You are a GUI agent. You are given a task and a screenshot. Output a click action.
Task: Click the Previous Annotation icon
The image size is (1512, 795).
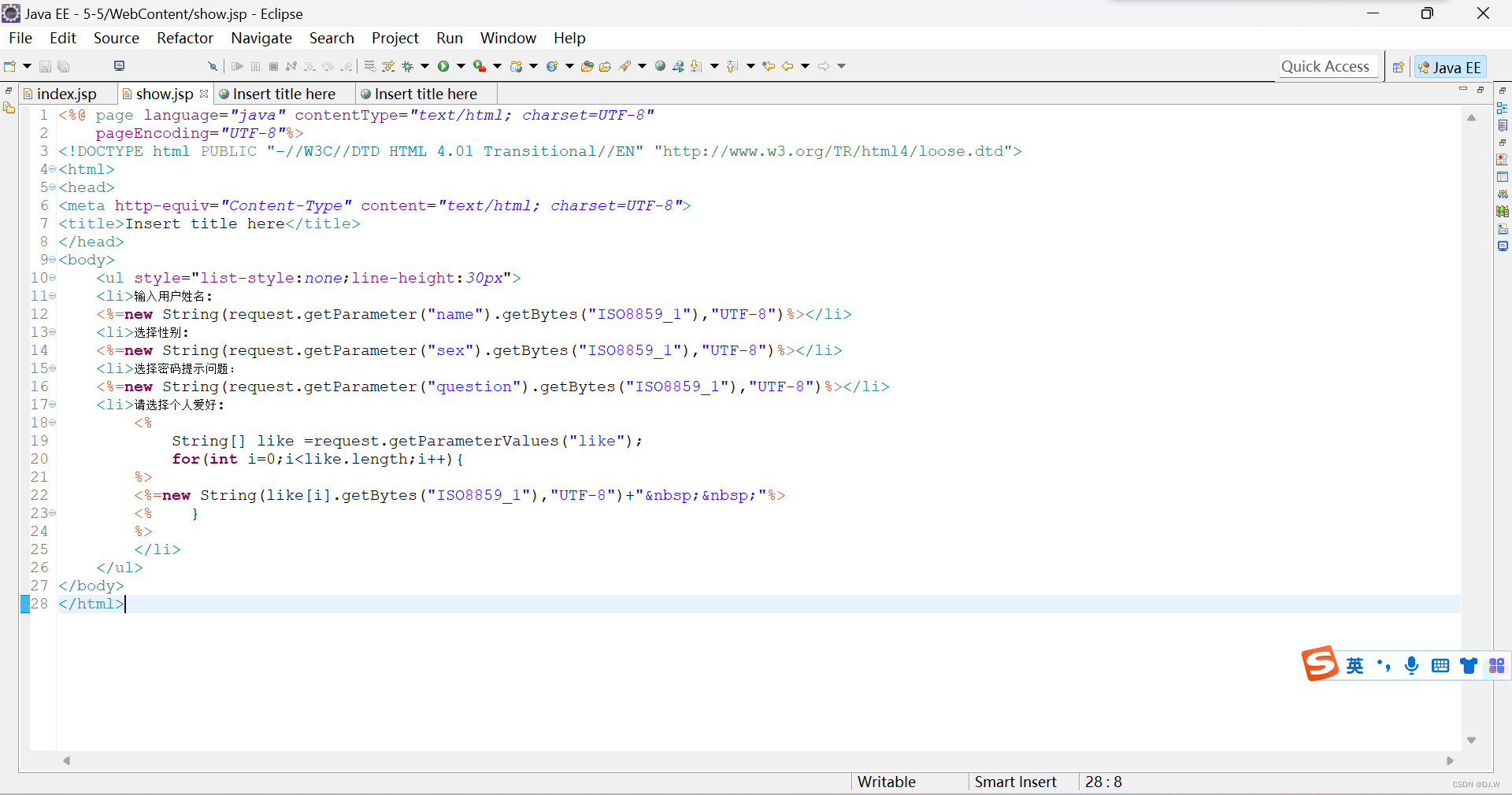coord(732,66)
